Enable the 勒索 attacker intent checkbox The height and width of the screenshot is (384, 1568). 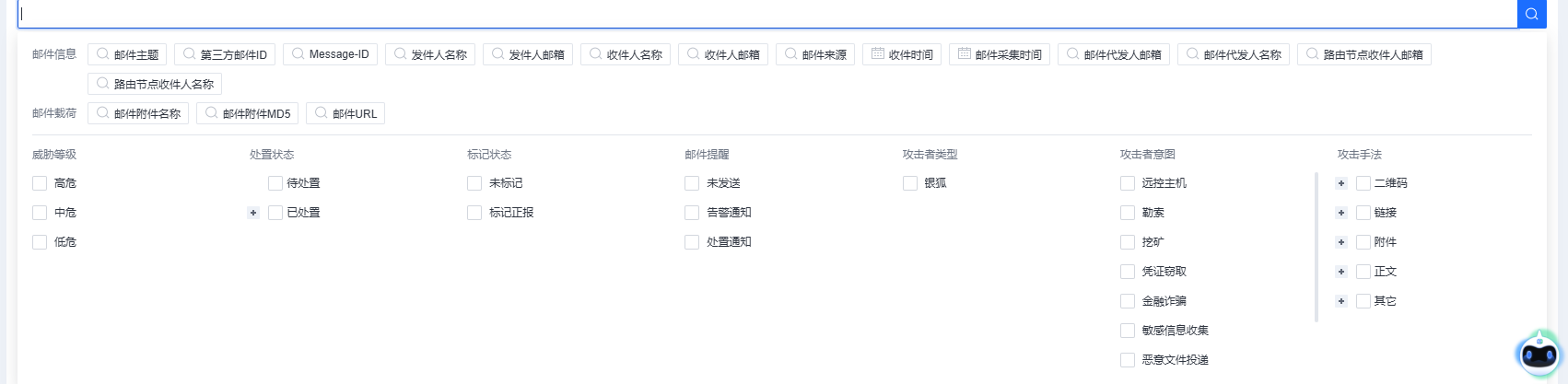click(x=1128, y=213)
